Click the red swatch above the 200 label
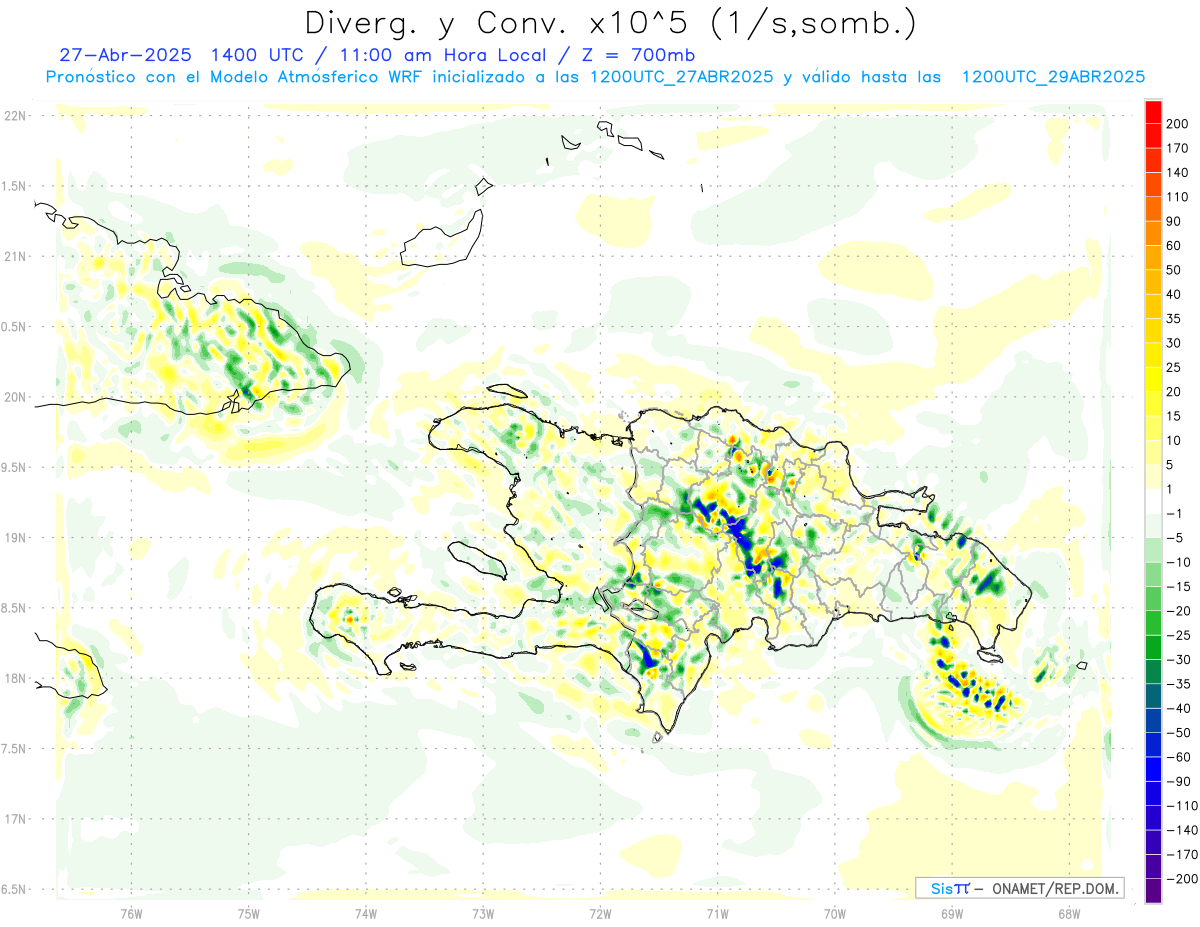 1153,112
